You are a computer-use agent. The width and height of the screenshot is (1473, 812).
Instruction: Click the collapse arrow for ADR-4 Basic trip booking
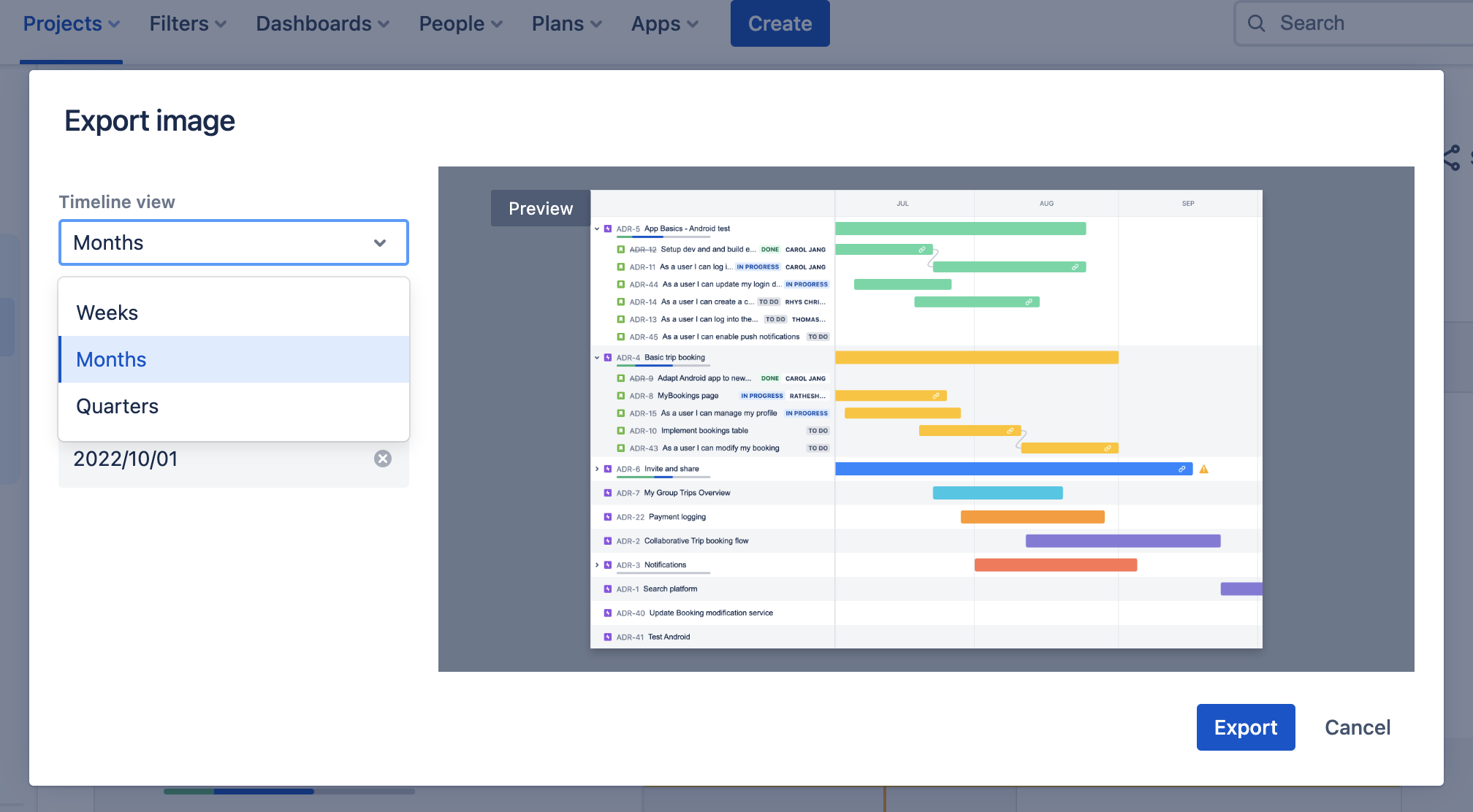coord(596,357)
